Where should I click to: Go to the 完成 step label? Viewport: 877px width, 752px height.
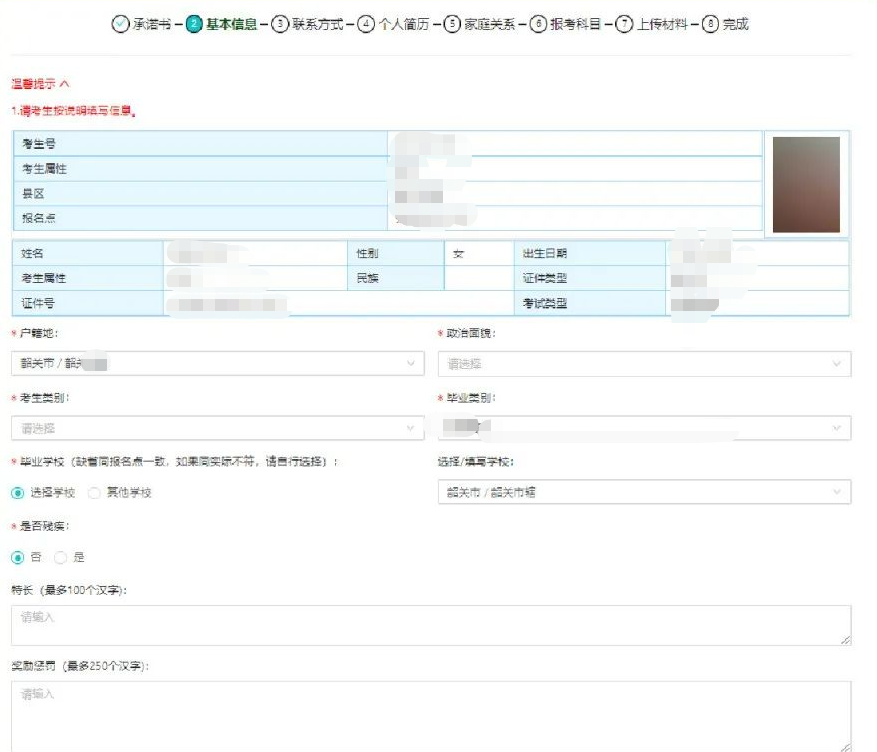tap(735, 24)
